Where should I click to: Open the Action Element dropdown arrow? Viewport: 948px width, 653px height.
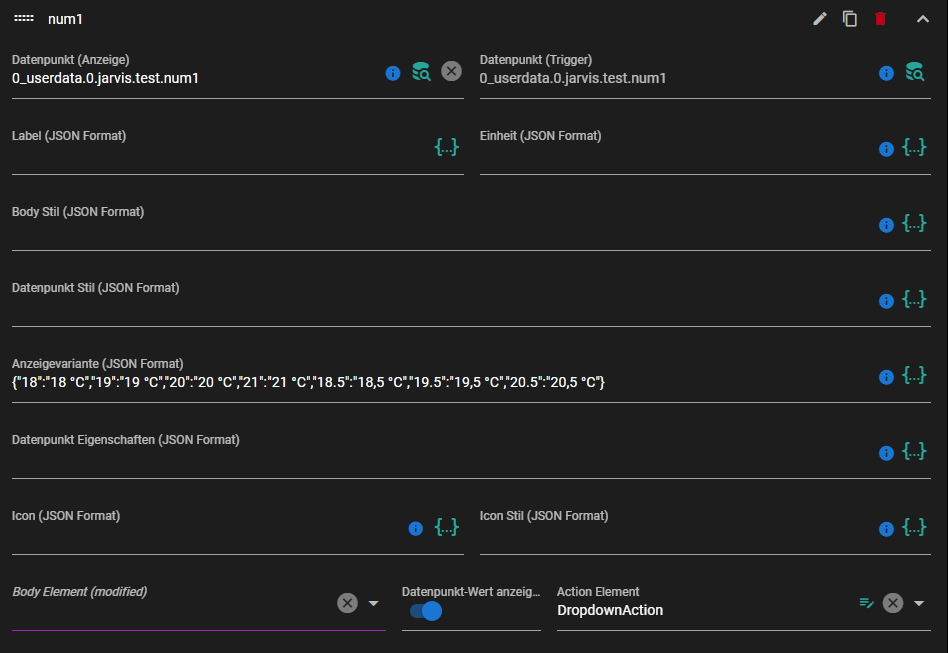coord(919,603)
